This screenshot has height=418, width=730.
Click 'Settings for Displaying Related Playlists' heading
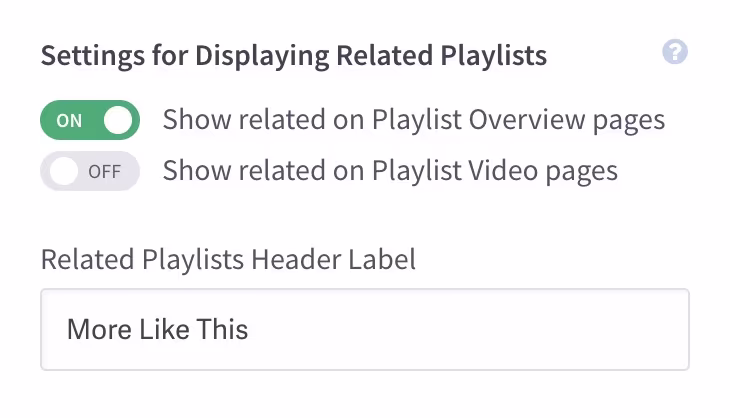tap(294, 56)
